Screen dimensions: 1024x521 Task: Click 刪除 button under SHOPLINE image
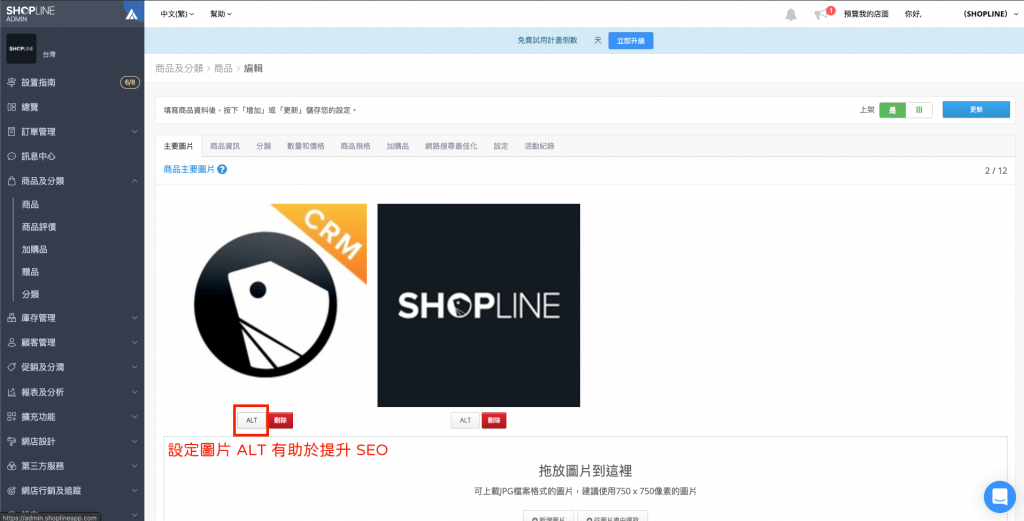pos(494,420)
